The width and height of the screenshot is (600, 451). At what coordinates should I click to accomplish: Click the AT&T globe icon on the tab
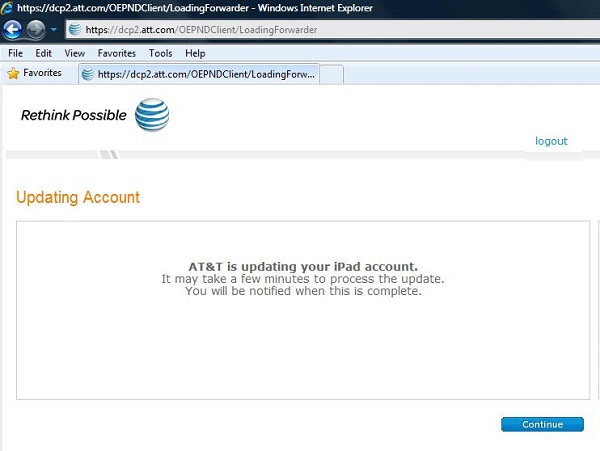point(88,74)
